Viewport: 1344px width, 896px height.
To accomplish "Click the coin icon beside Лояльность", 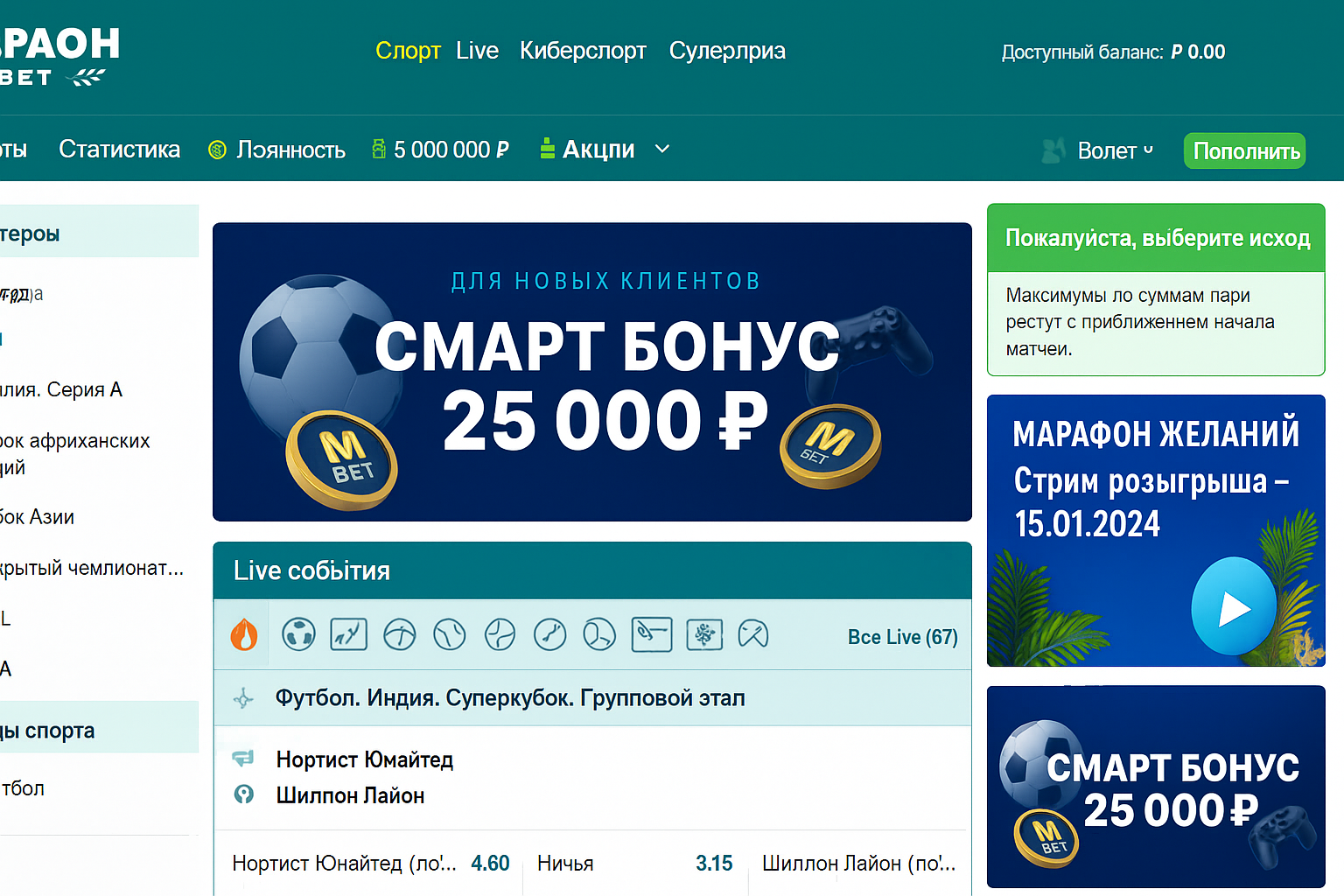I will (217, 150).
